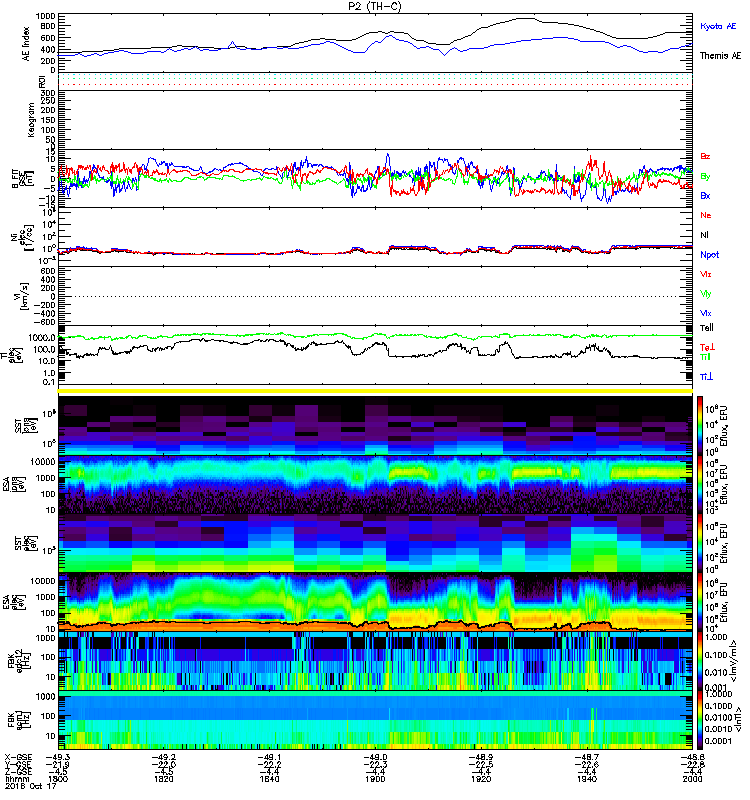Select the red Bz legend label
Screen dimensions: 750x800
[x=705, y=156]
